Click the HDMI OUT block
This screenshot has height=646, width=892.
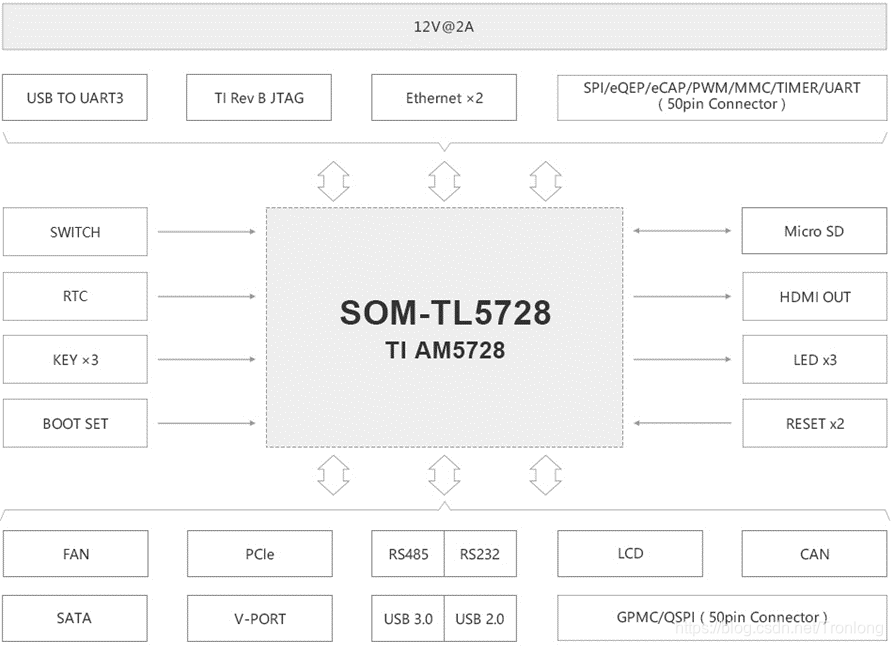tap(815, 296)
